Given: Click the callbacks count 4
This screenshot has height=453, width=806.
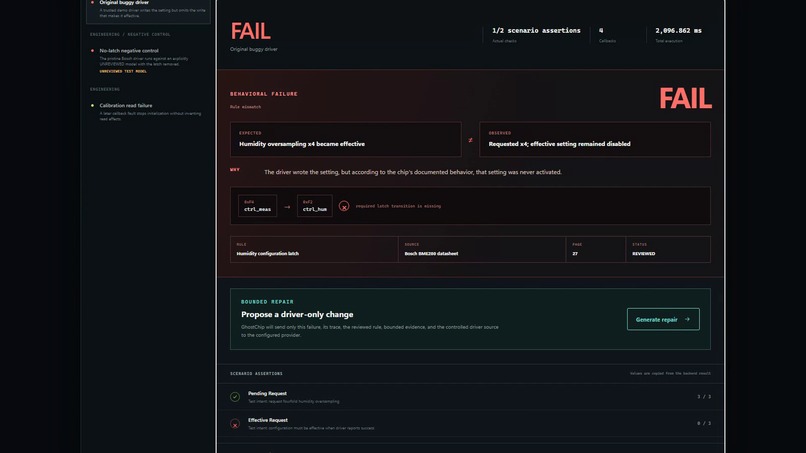Looking at the screenshot, I should [x=601, y=31].
